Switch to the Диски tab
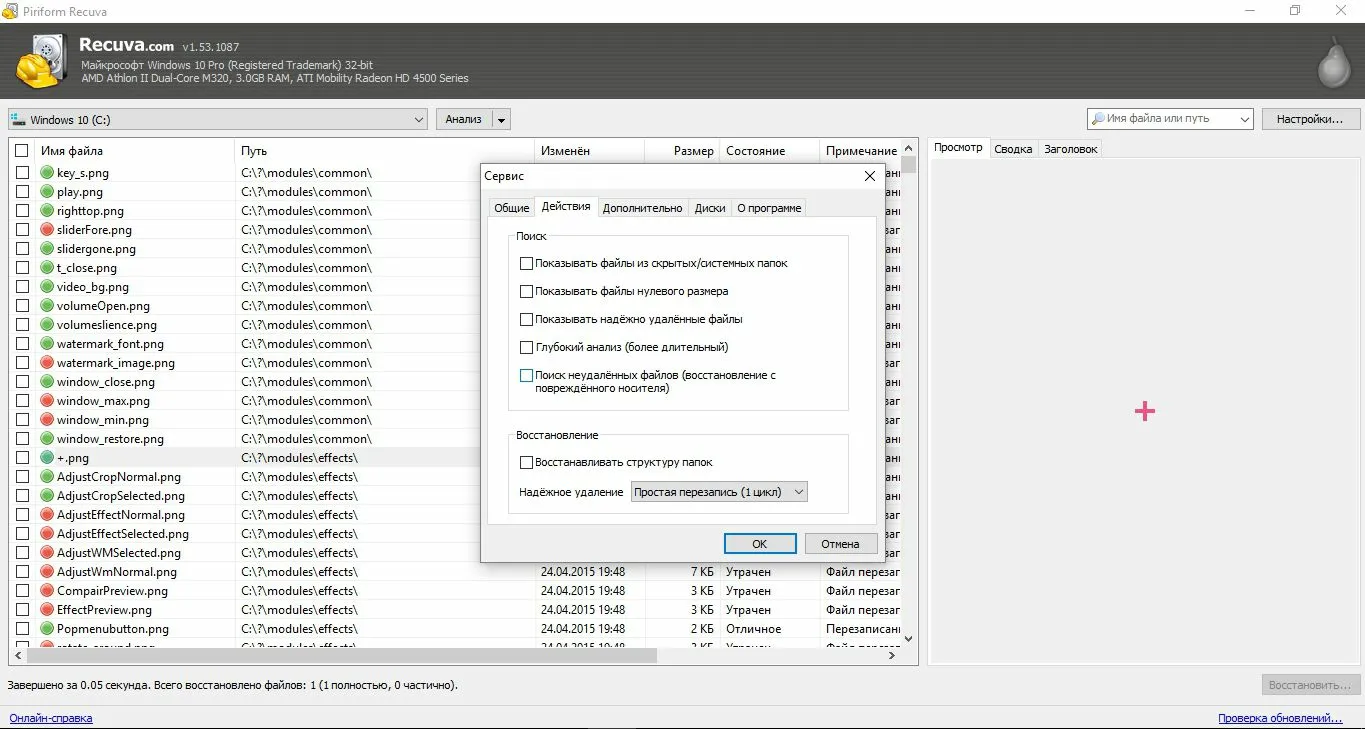This screenshot has width=1365, height=729. click(x=709, y=208)
